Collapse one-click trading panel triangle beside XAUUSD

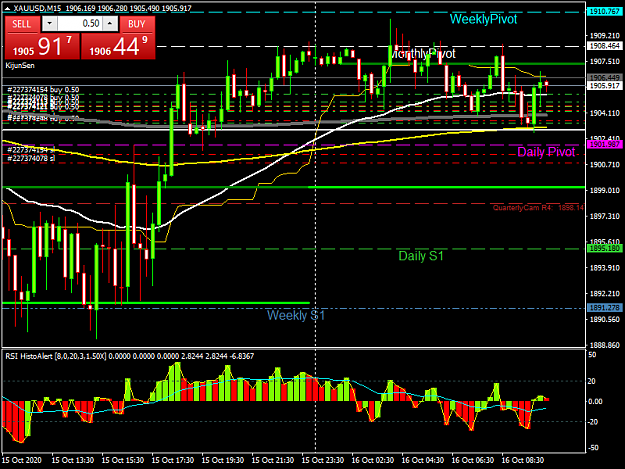click(7, 8)
